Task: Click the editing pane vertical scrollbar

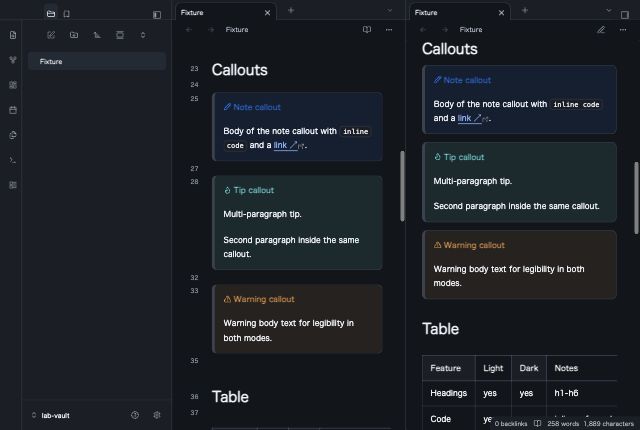Action: coord(402,186)
